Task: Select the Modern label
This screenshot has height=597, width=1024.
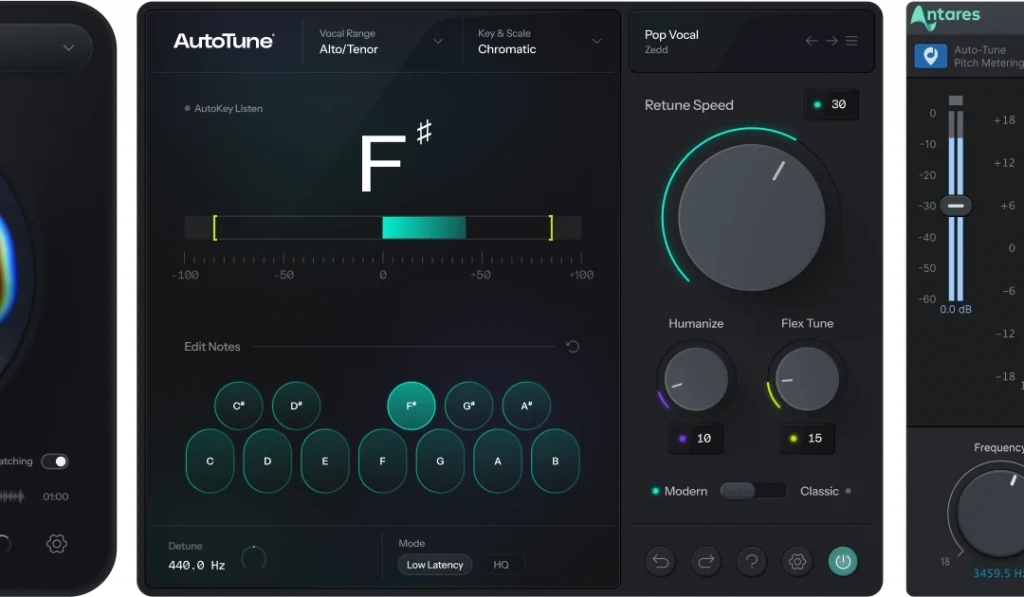Action: pos(686,491)
